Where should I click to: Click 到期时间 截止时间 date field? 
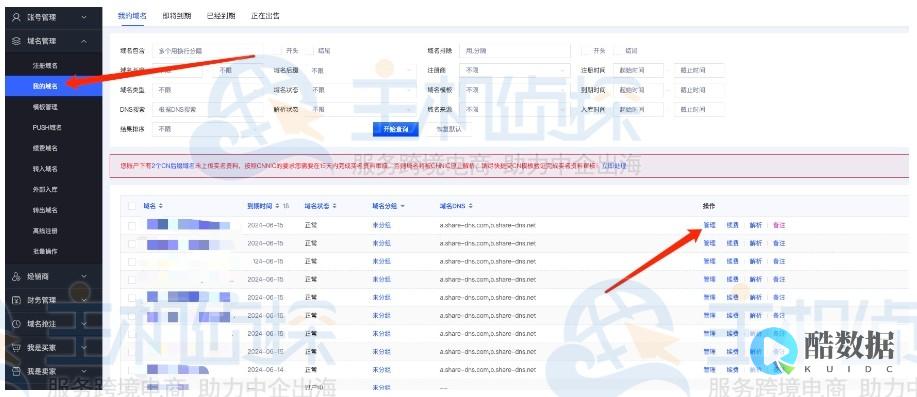699,90
